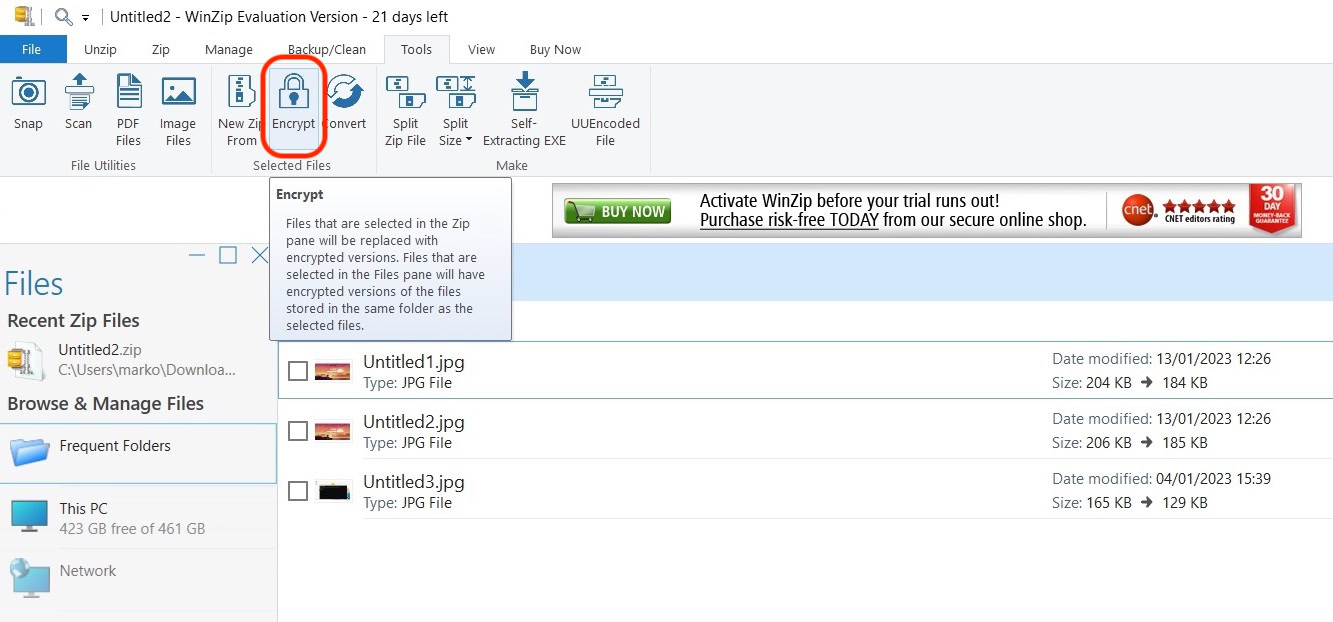Open the Buy Now tab
The width and height of the screenshot is (1333, 622).
point(555,49)
